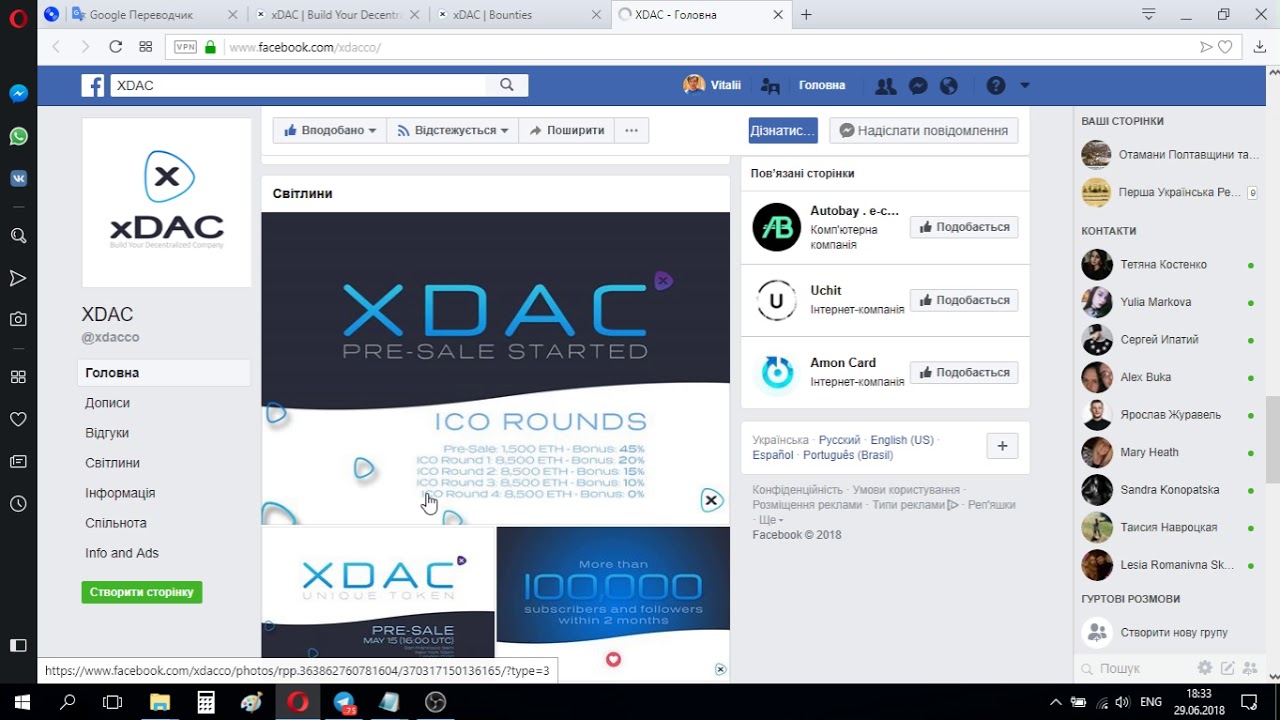Open Facebook account dropdown arrow
Image resolution: width=1280 pixels, height=720 pixels.
coord(1024,86)
